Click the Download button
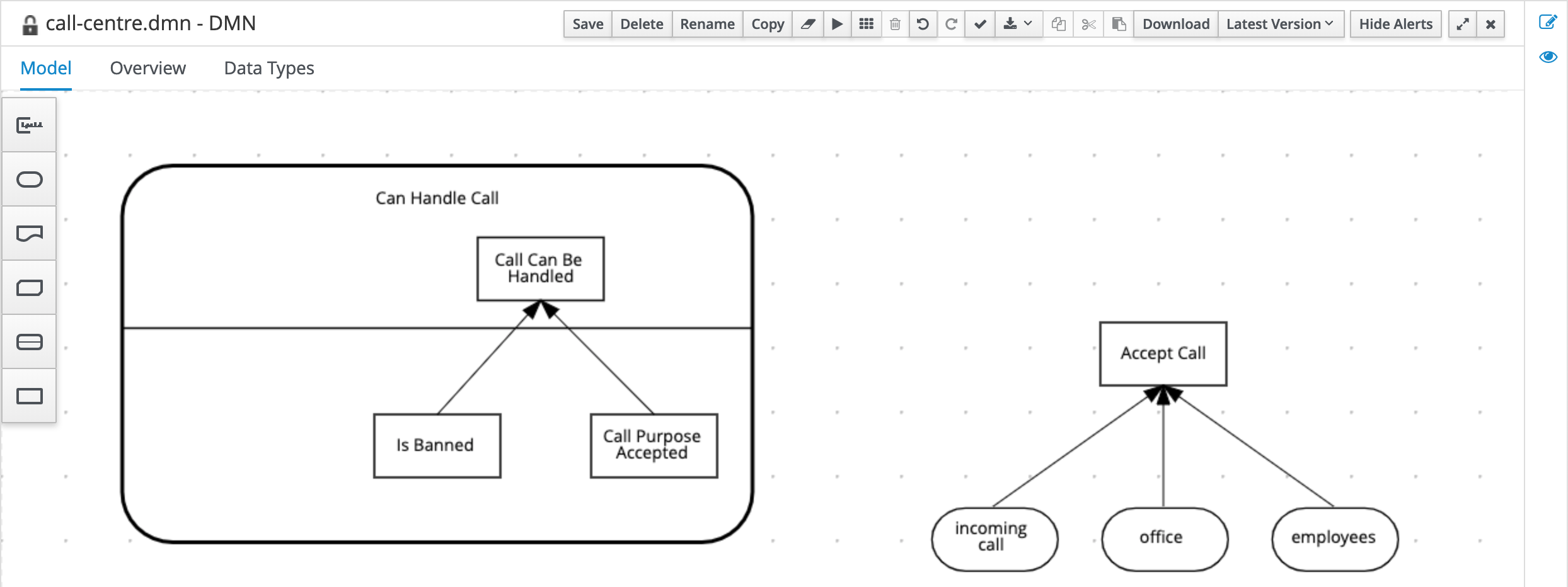Viewport: 1568px width, 587px height. coord(1176,24)
